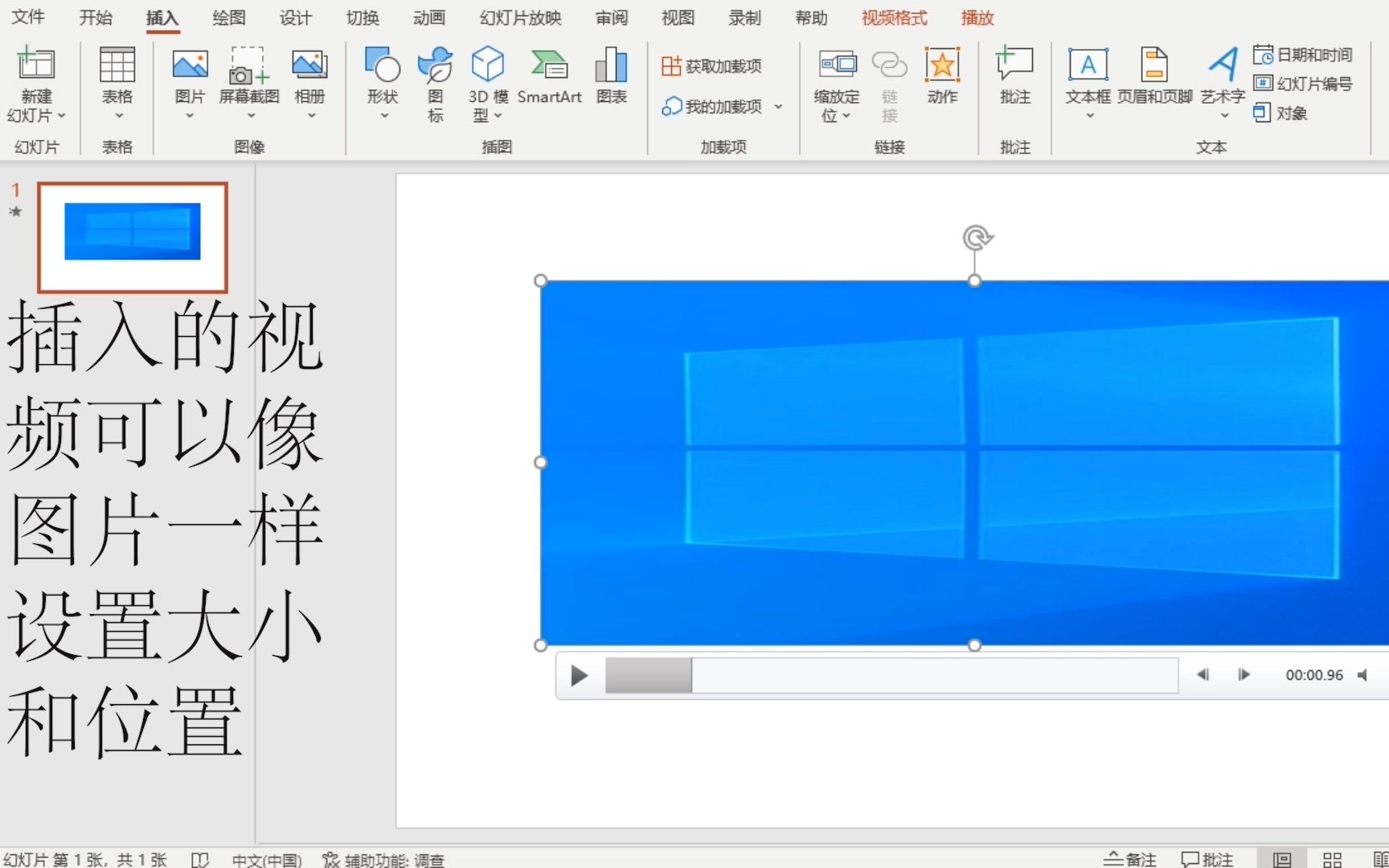Click Get Add-ins (获取加载项)
The height and width of the screenshot is (868, 1389).
711,66
